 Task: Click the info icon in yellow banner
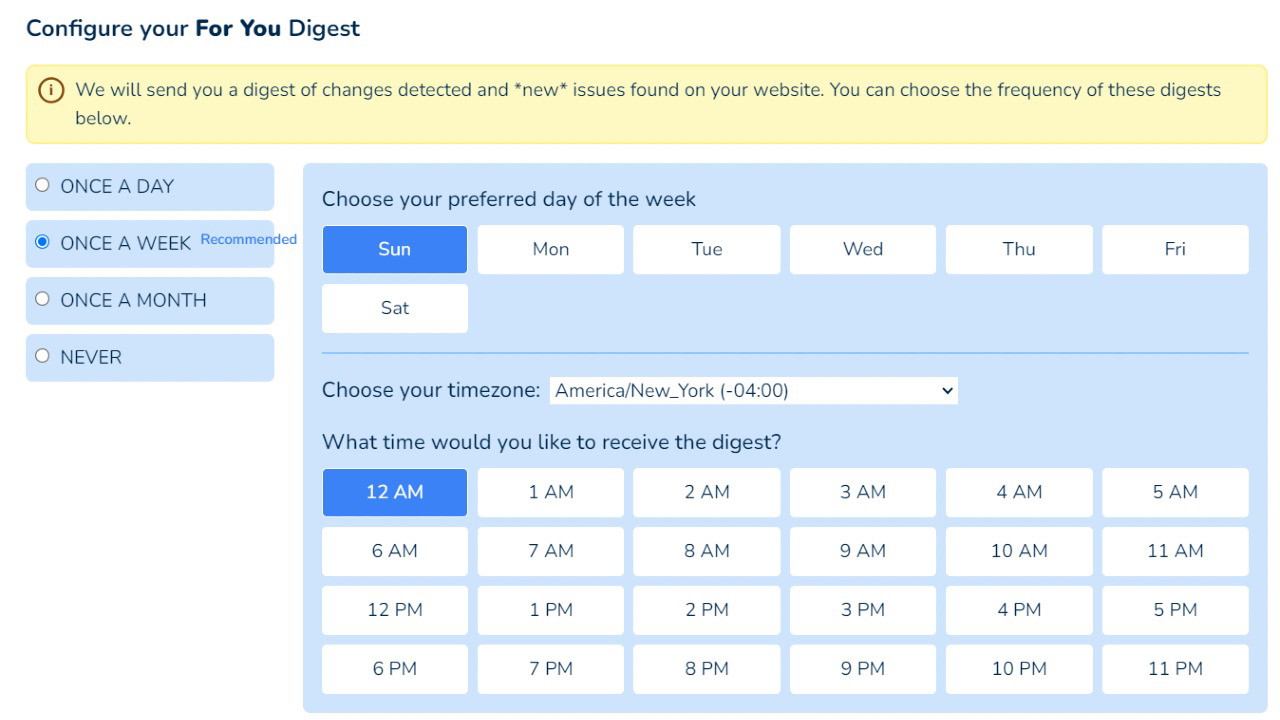50,90
